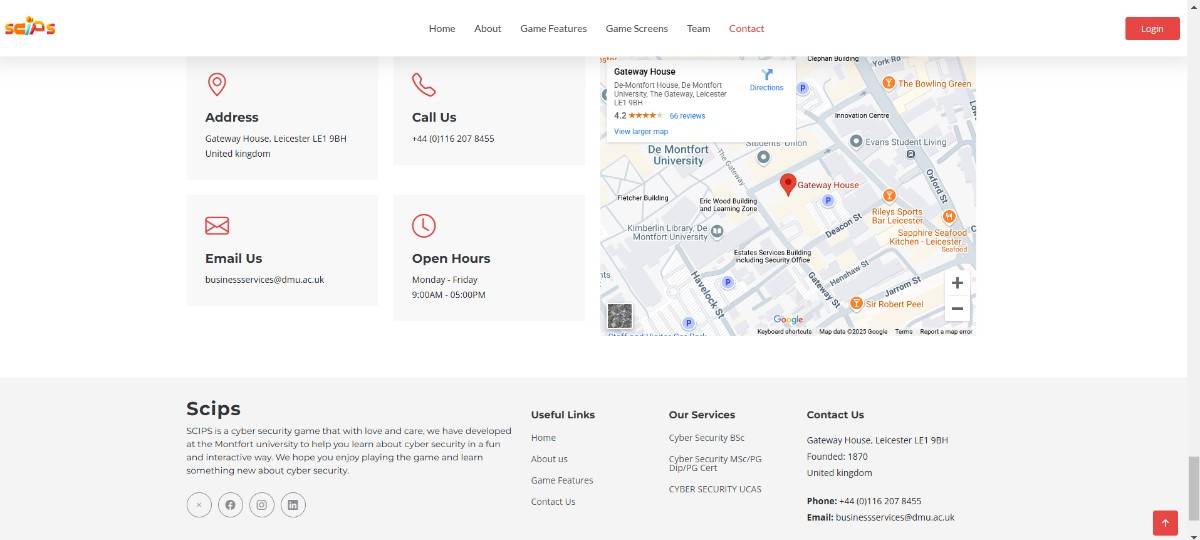The height and width of the screenshot is (540, 1200).
Task: Click the Open Hours clock icon
Action: [424, 226]
